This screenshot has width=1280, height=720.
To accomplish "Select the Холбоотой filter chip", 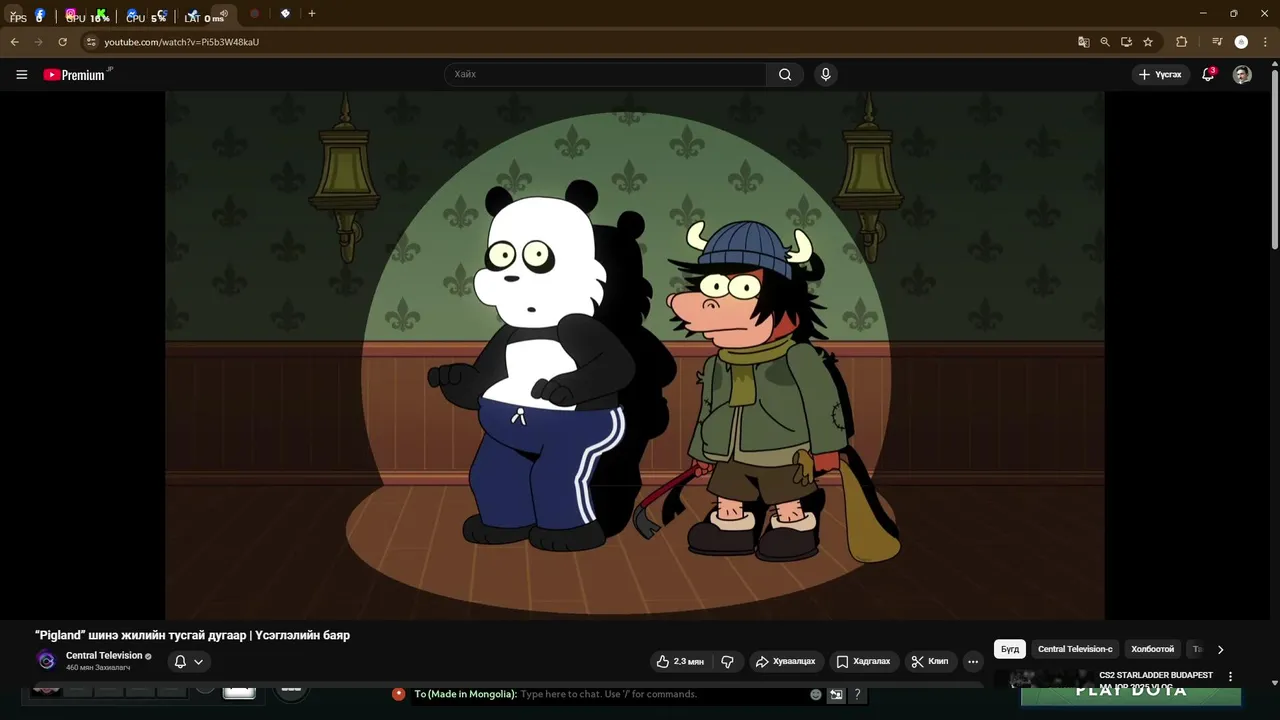I will pos(1152,649).
